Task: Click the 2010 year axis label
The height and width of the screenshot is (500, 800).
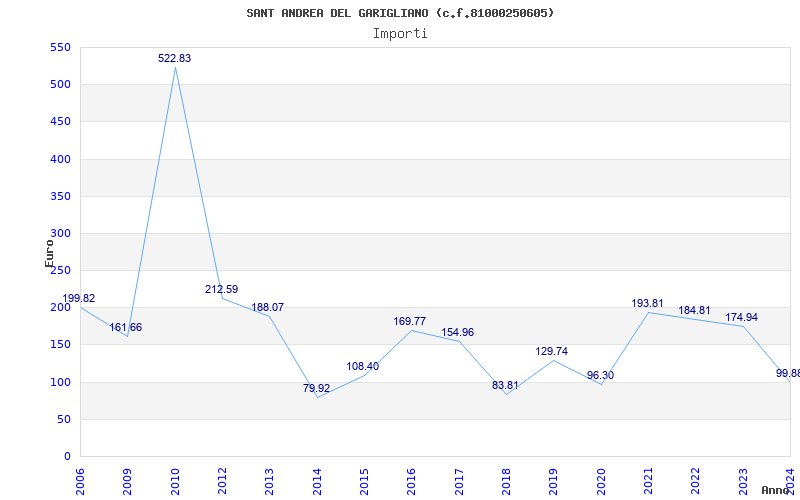Action: (175, 482)
